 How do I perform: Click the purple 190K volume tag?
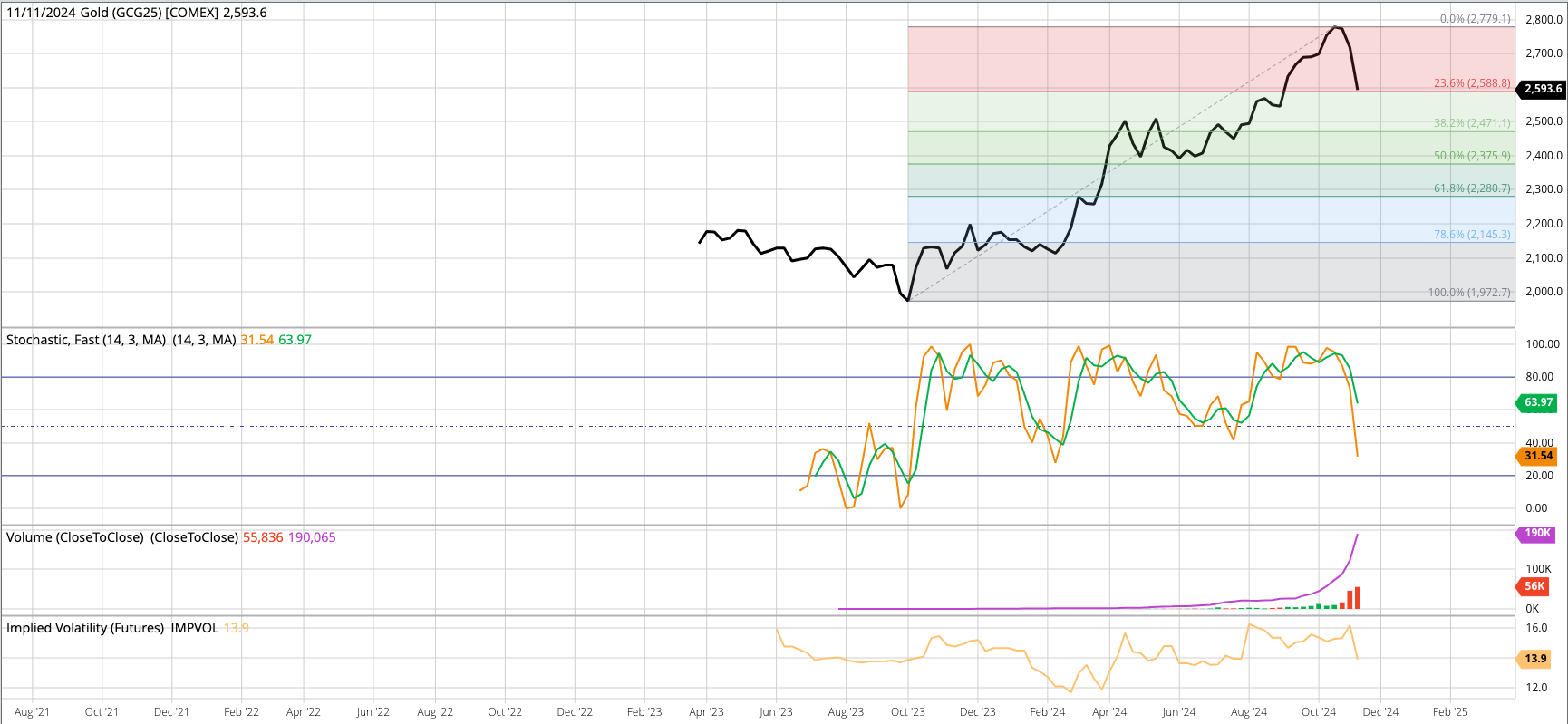tap(1536, 534)
